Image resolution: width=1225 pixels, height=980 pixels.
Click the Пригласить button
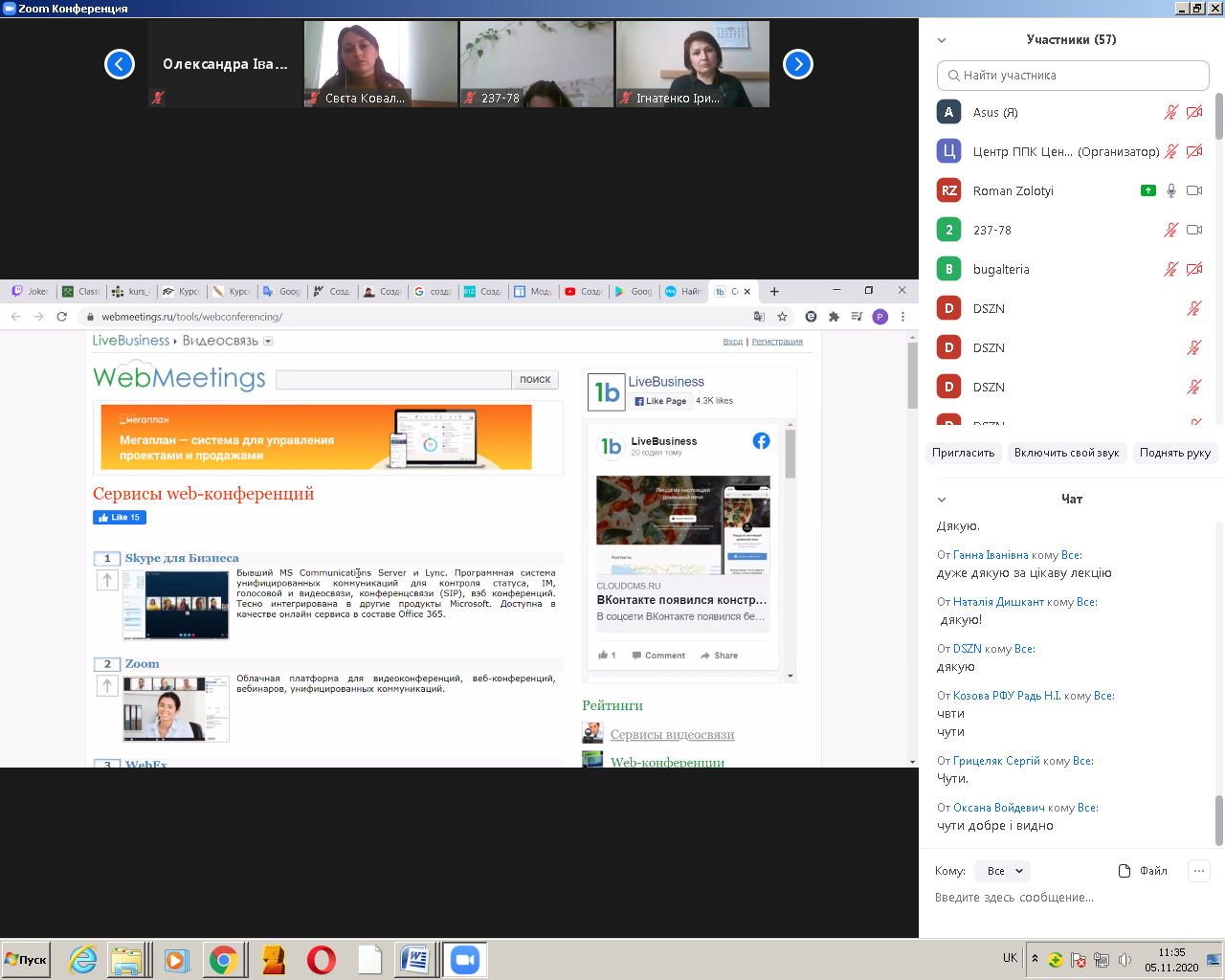(x=963, y=453)
